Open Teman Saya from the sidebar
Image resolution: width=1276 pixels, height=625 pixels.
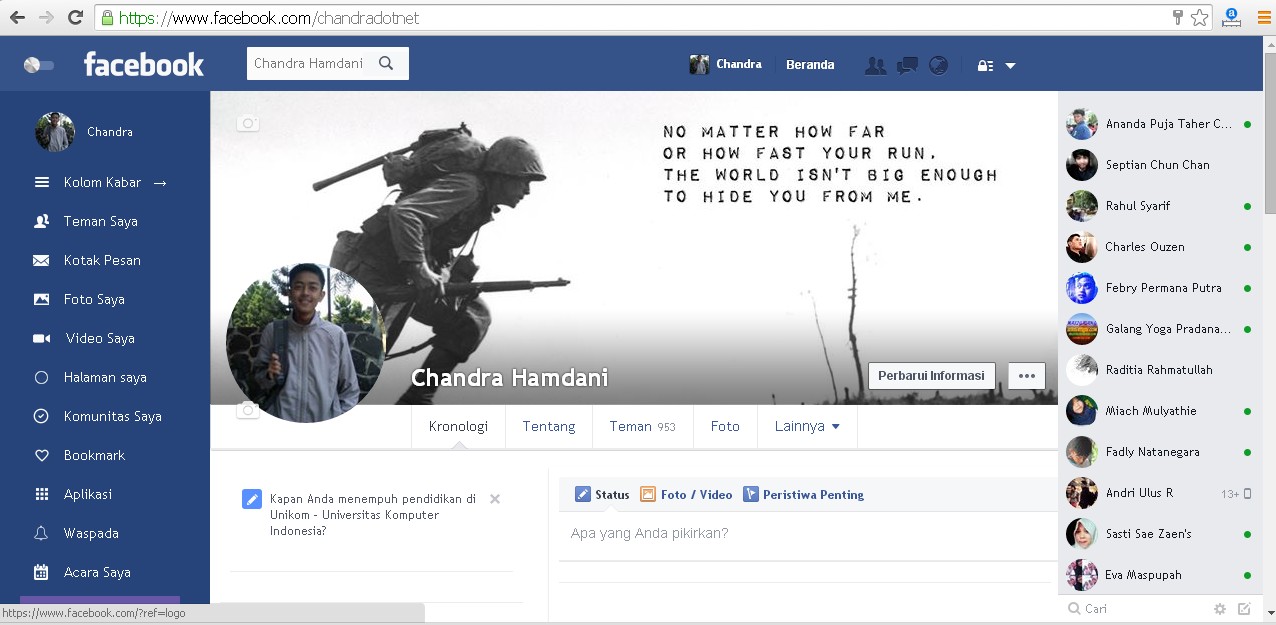(98, 221)
